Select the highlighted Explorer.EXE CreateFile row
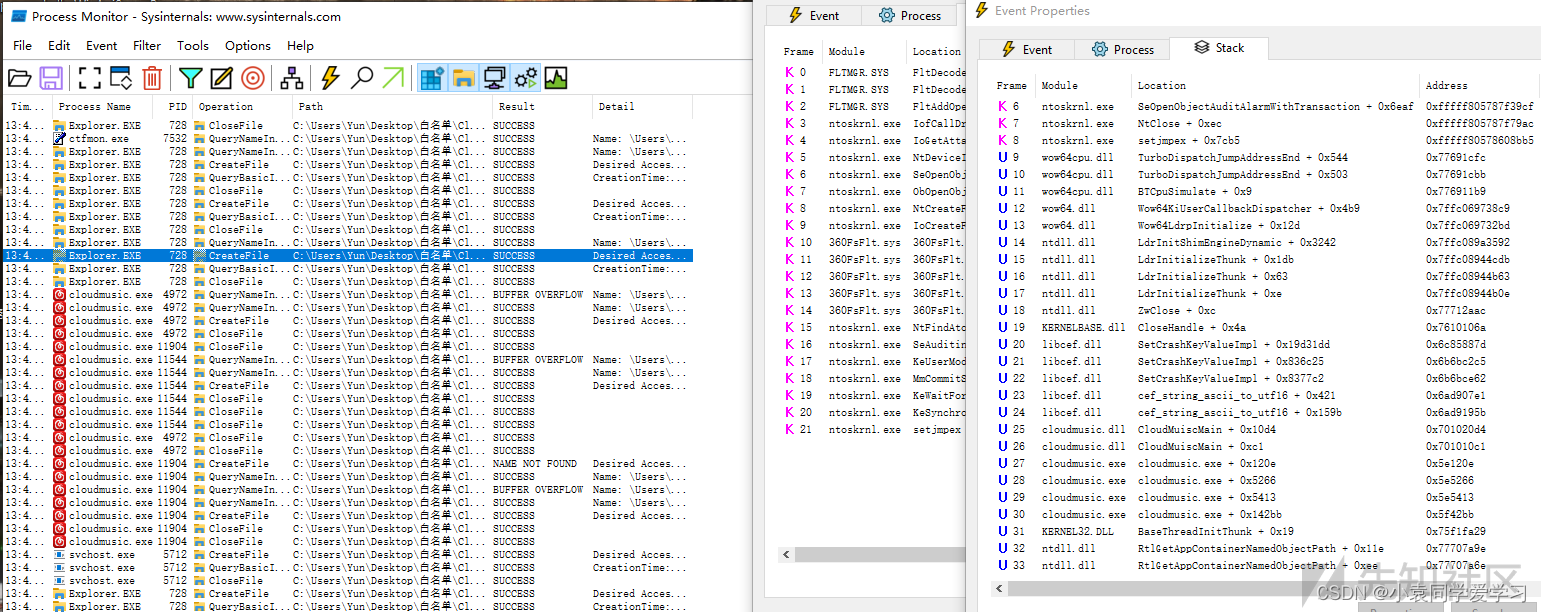1541x612 pixels. click(x=346, y=256)
